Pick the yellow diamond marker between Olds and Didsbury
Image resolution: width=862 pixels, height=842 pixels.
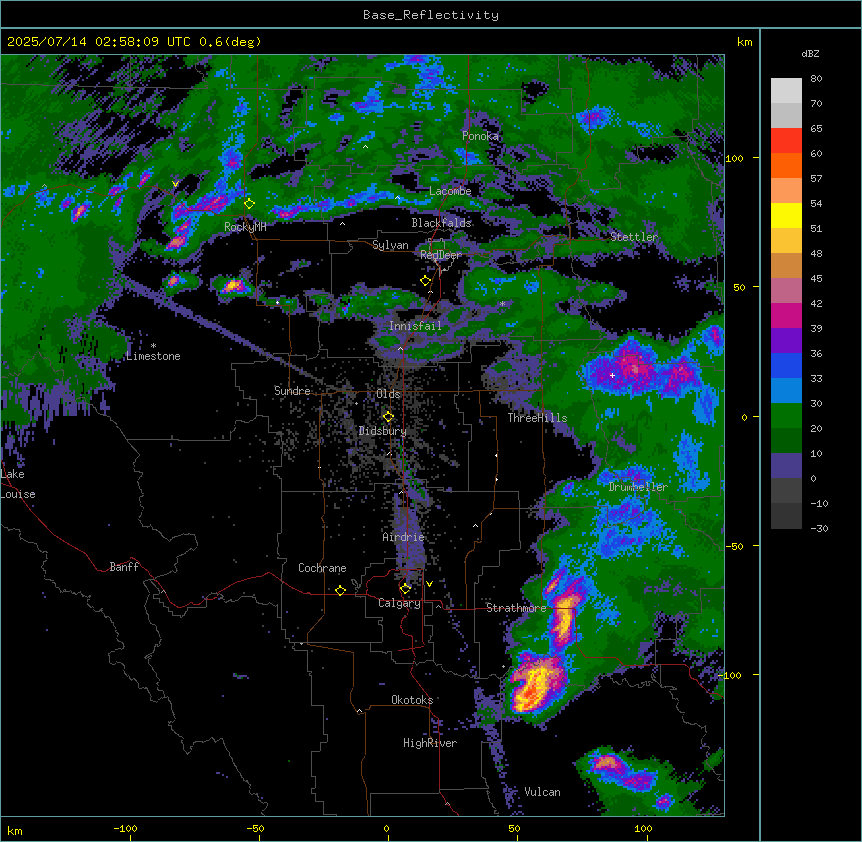coord(388,417)
